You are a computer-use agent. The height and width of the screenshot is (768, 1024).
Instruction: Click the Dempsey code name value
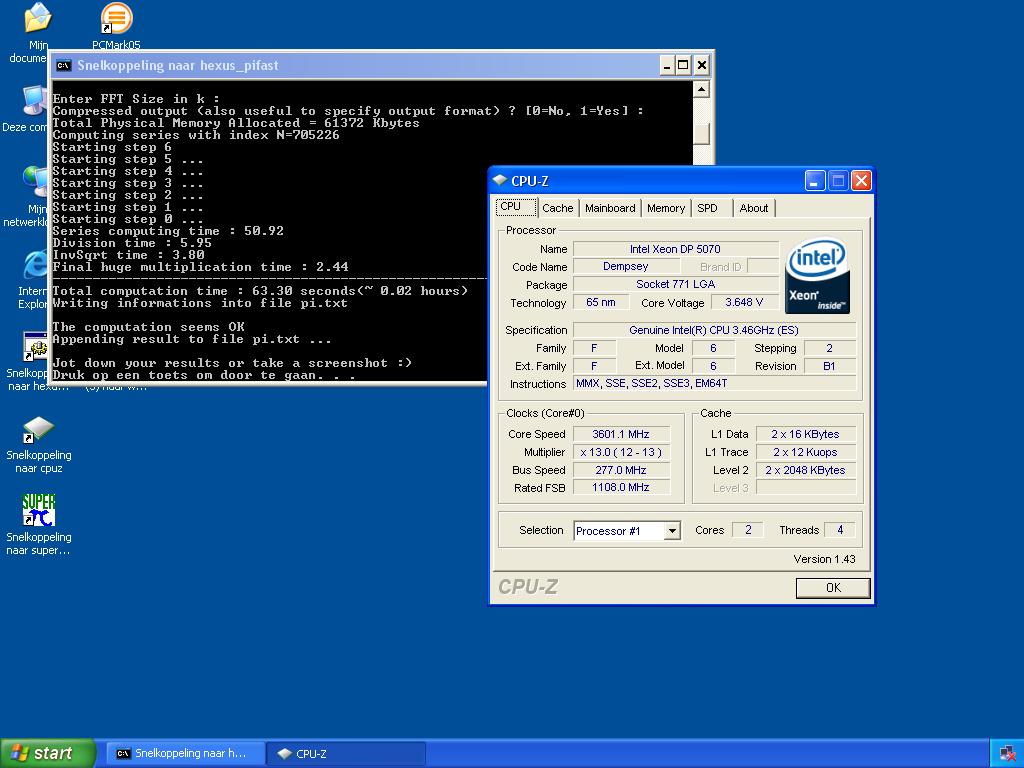tap(626, 266)
